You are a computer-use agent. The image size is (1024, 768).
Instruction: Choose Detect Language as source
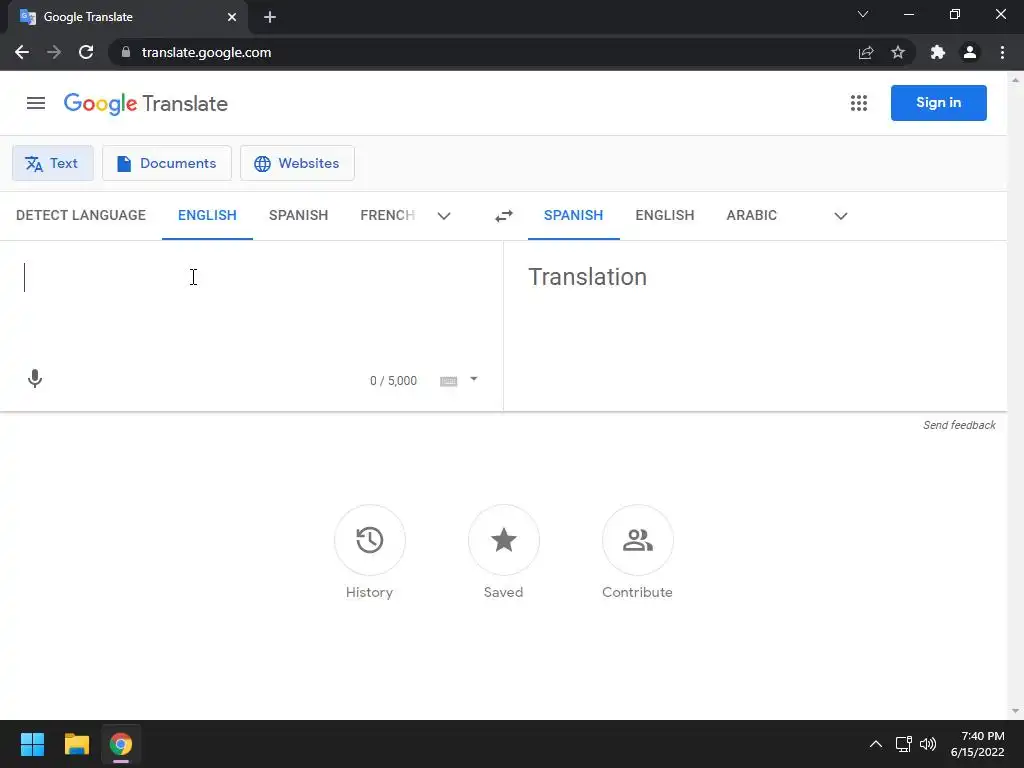pos(81,216)
